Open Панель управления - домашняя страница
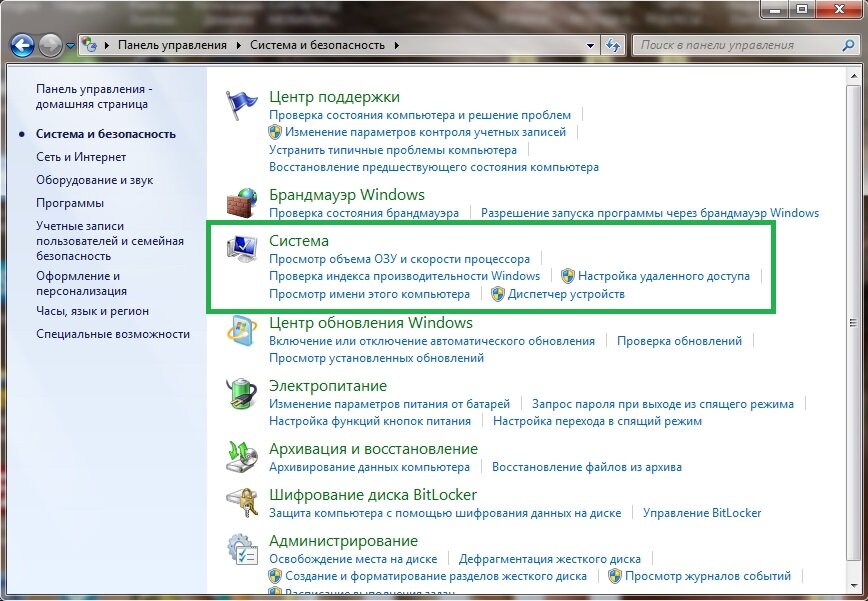The width and height of the screenshot is (868, 601). click(94, 96)
